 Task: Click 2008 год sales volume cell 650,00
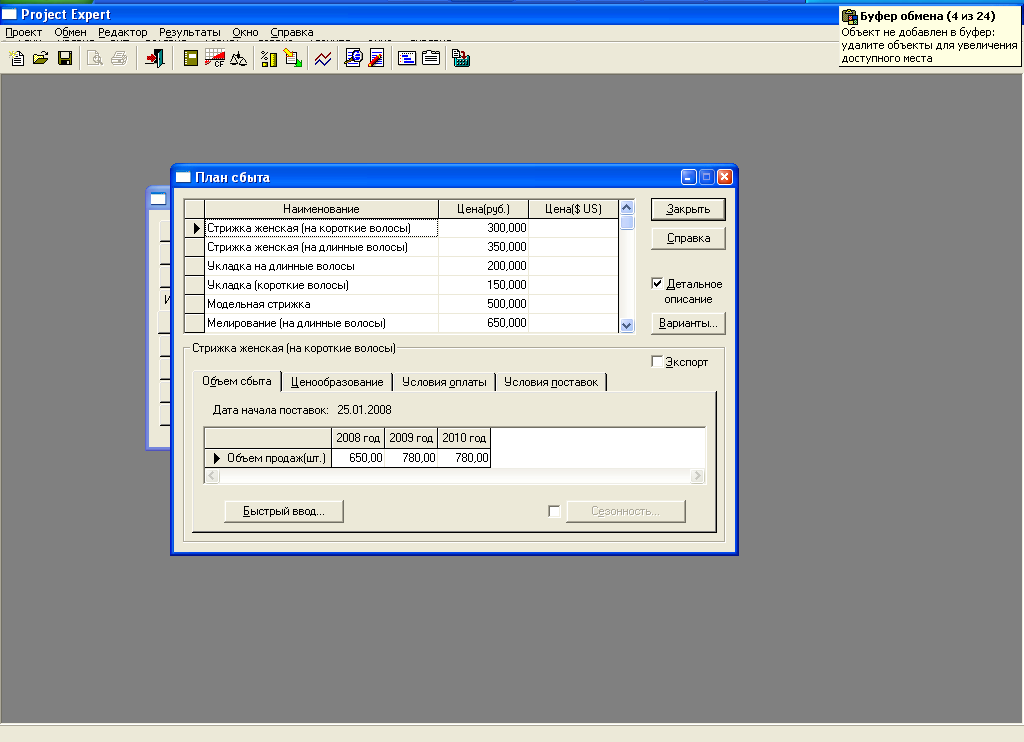tap(358, 458)
